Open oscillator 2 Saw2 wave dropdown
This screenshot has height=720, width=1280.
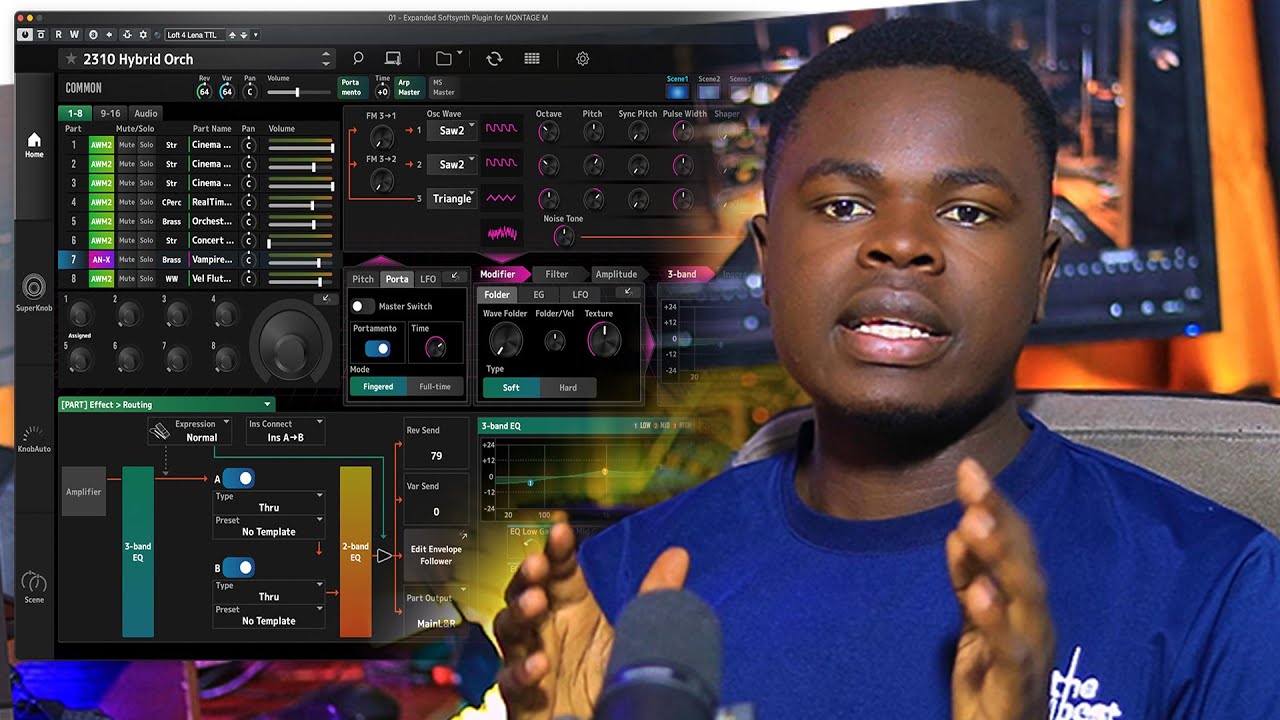[x=452, y=164]
